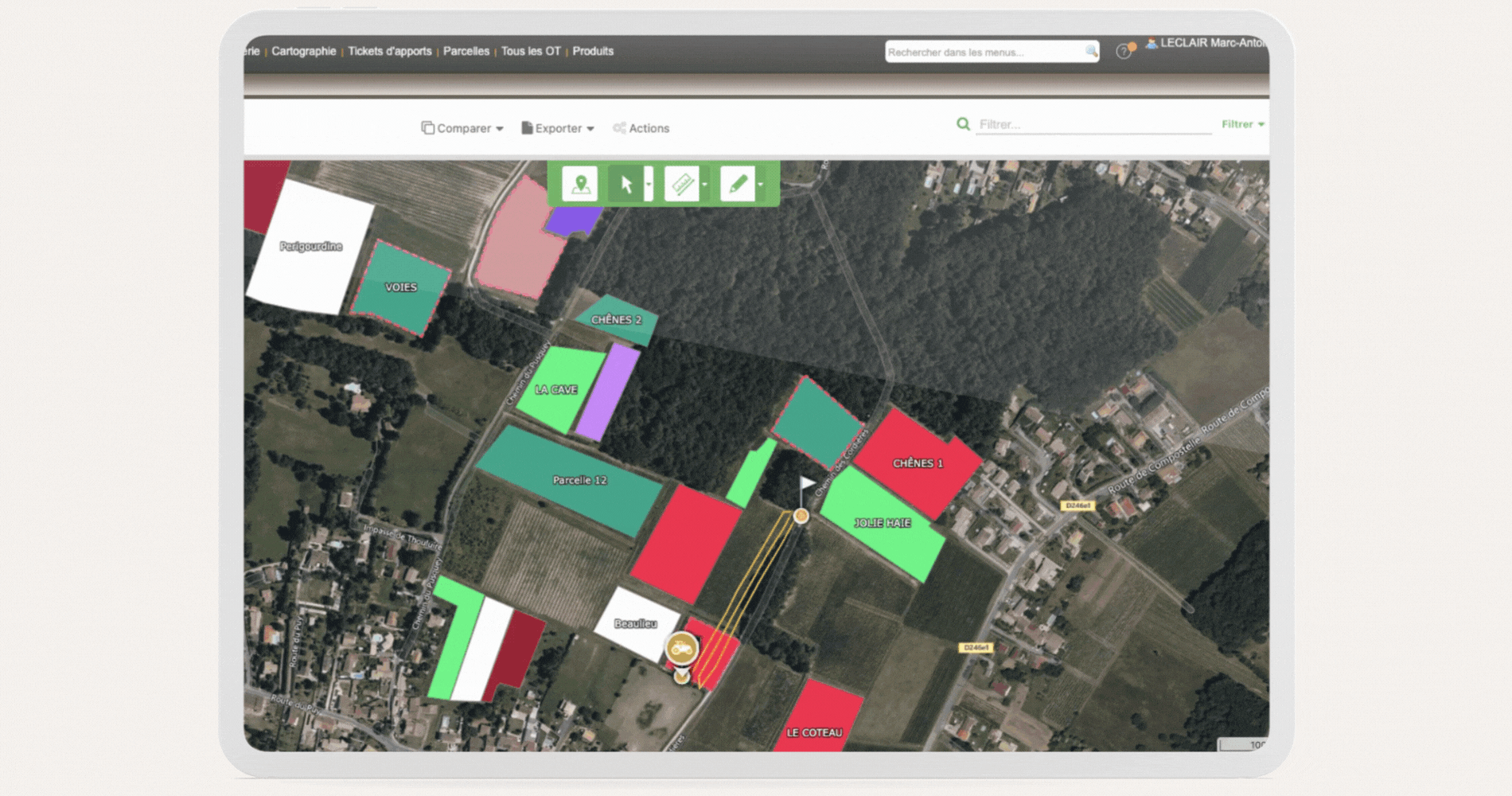1512x796 pixels.
Task: Activate the ruler measurement tool
Action: 681,184
